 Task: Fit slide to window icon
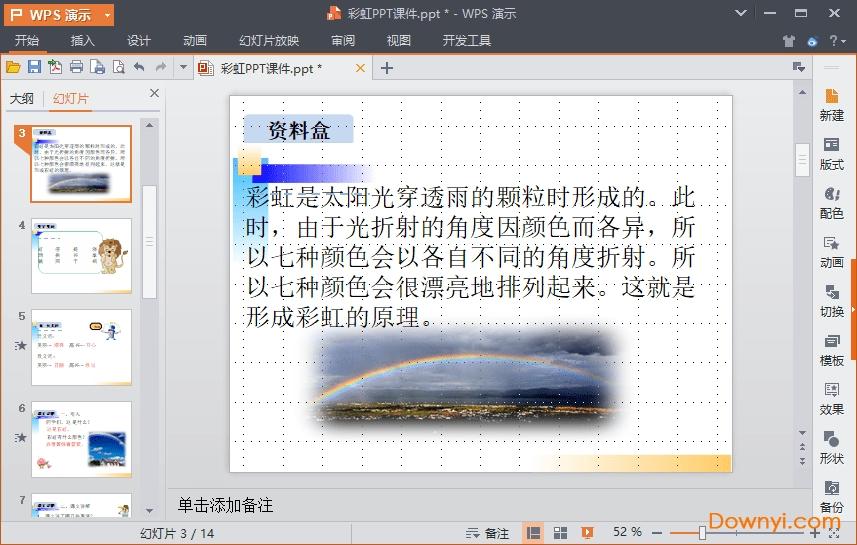[x=835, y=533]
